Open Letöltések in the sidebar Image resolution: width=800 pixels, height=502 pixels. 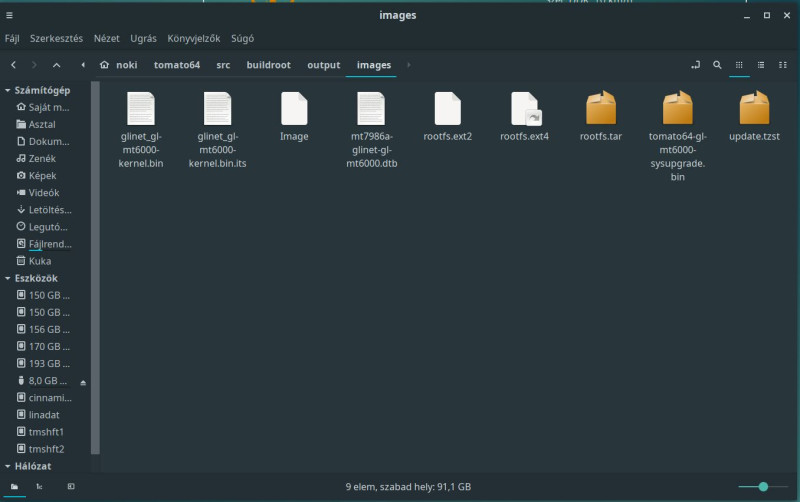click(x=44, y=210)
